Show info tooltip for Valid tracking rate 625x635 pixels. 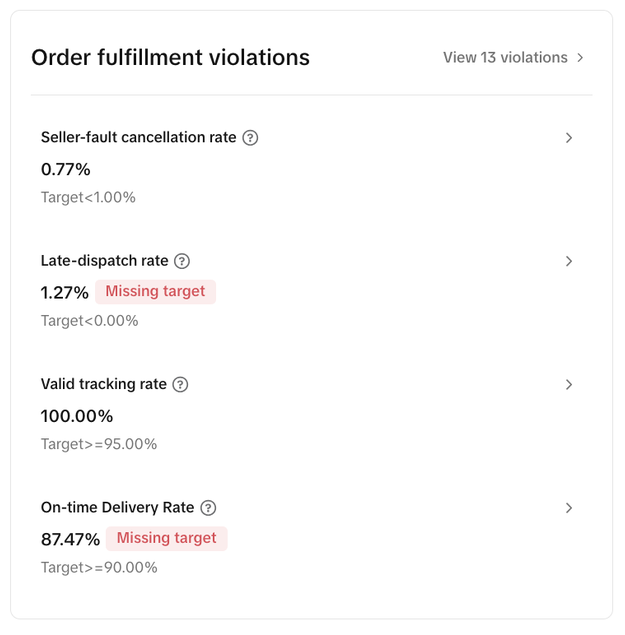pyautogui.click(x=180, y=385)
